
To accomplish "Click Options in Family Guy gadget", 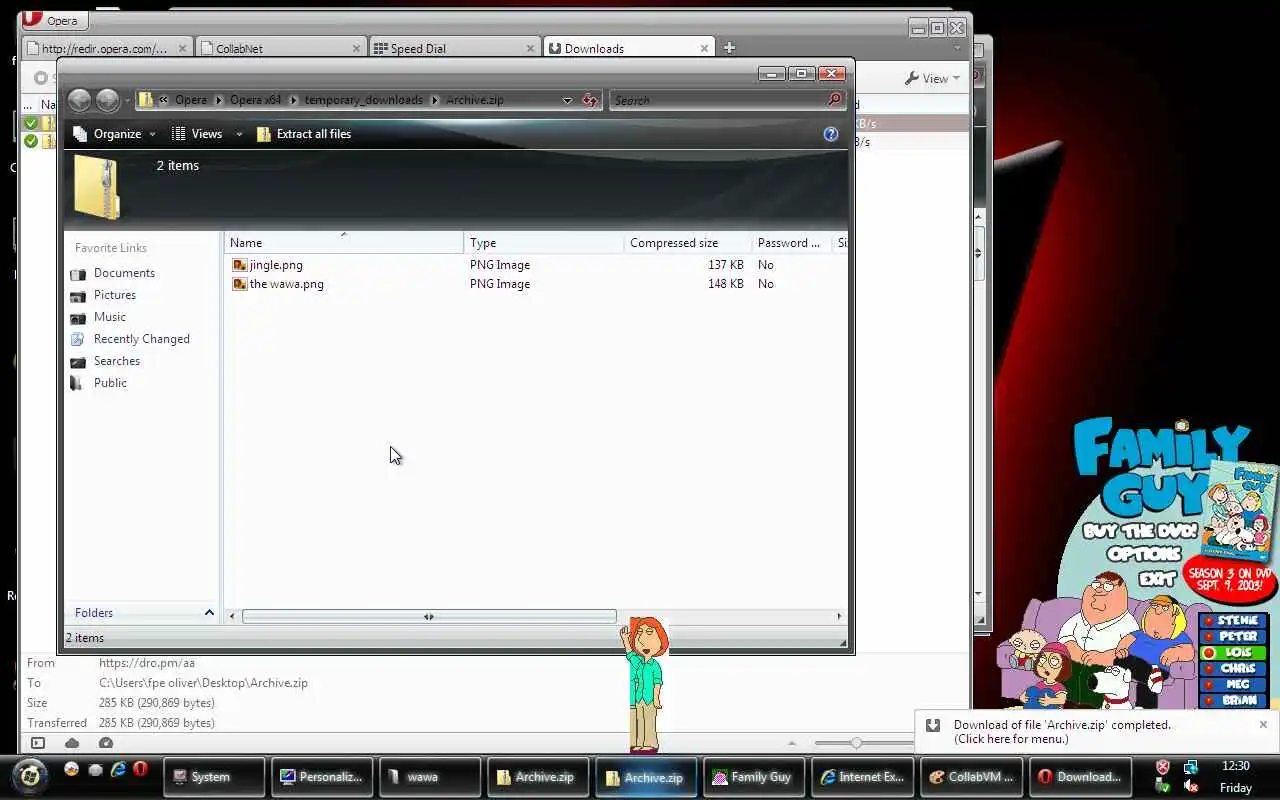I will pyautogui.click(x=1145, y=554).
